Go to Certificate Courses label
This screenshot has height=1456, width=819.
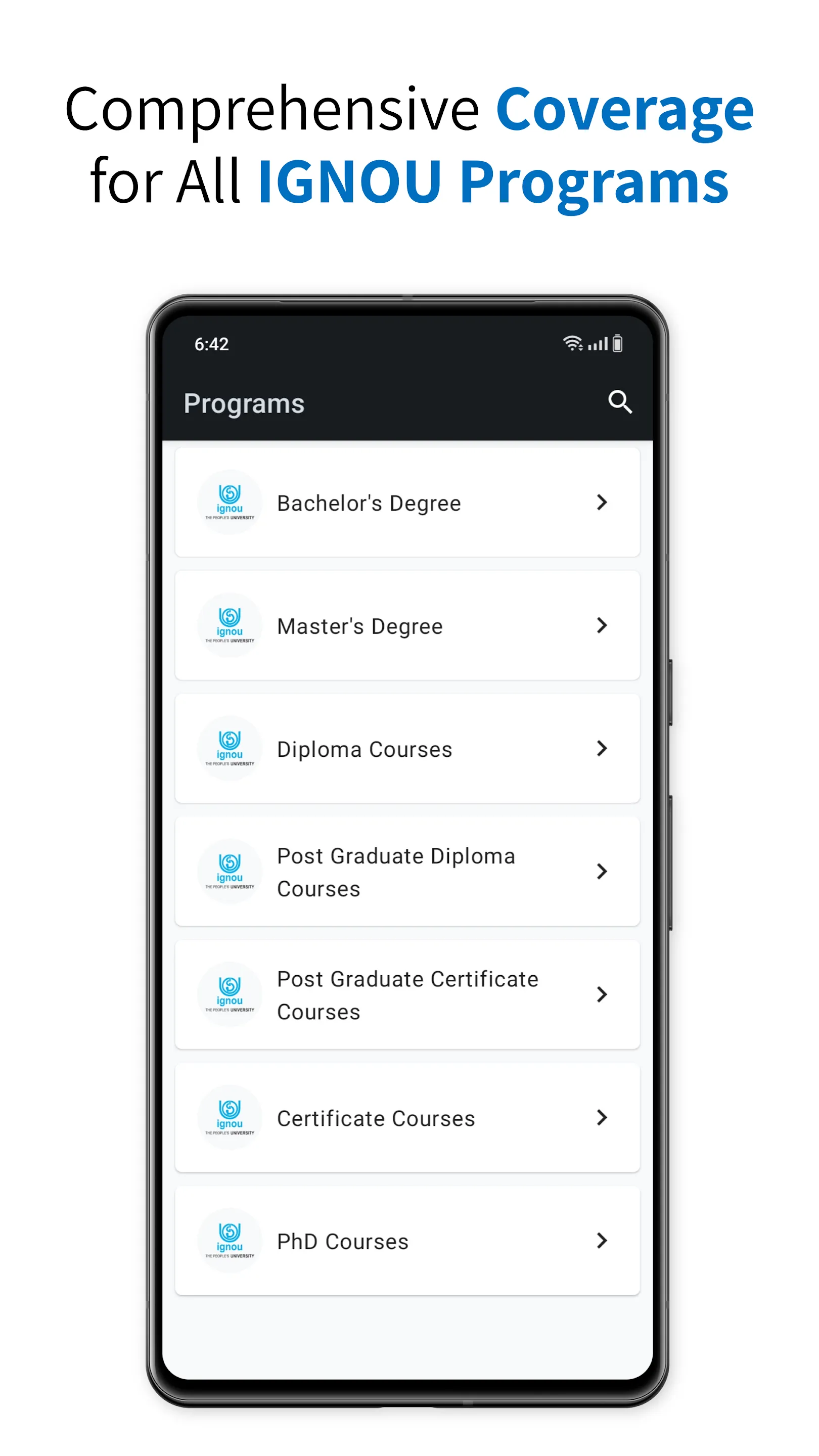[375, 1119]
